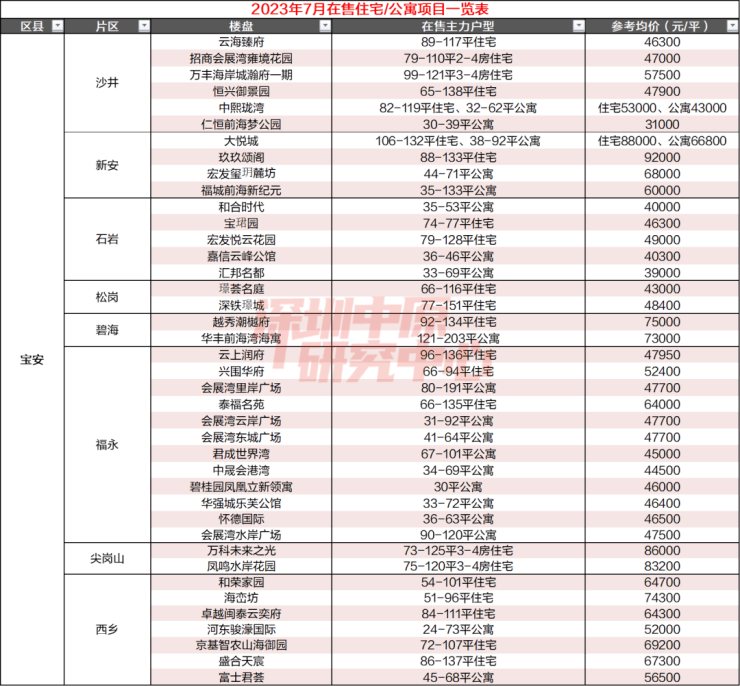Select the 宝安 district cell
The image size is (740, 686).
coord(32,359)
